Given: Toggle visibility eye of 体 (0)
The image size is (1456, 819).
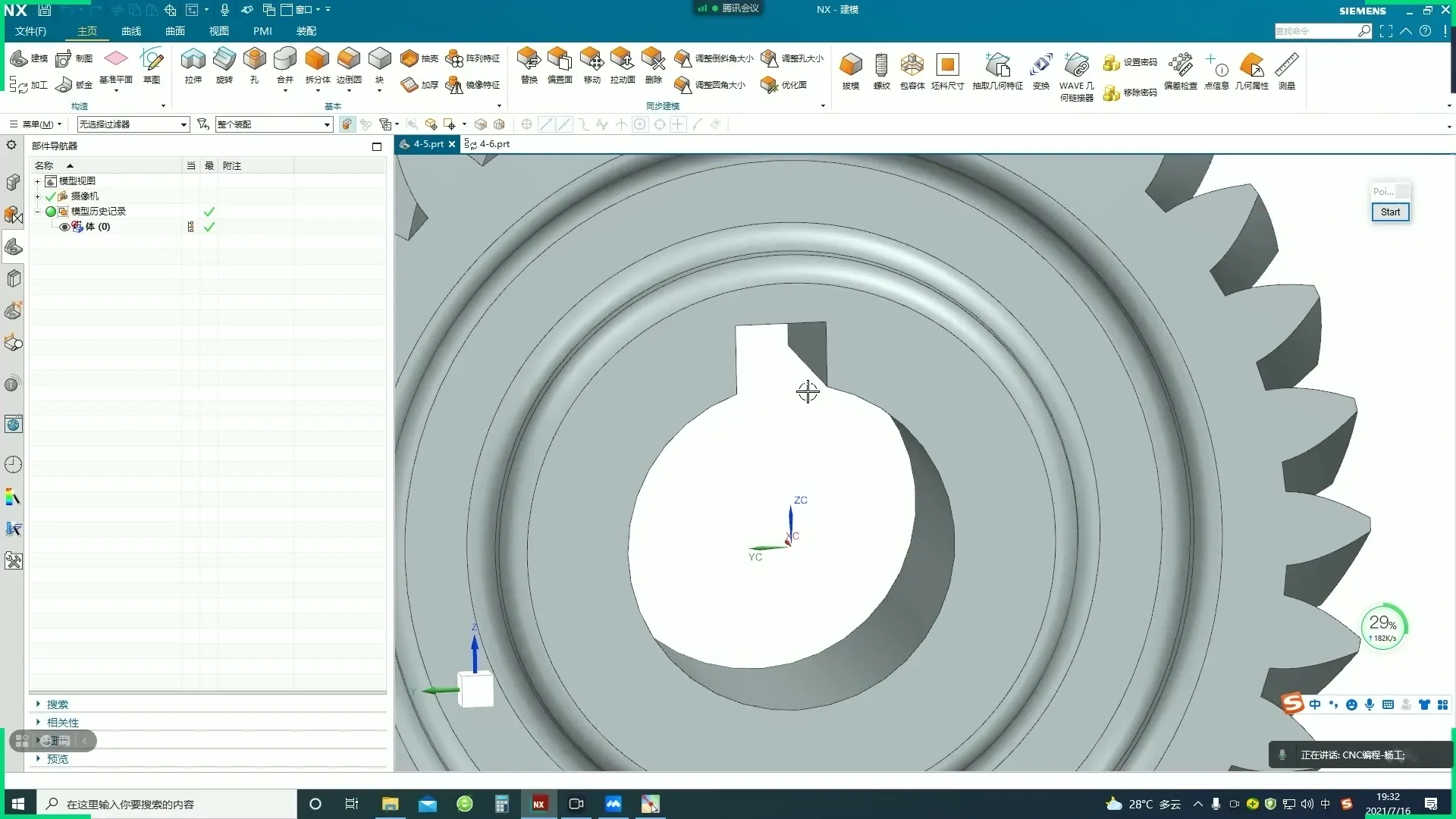Looking at the screenshot, I should (64, 227).
